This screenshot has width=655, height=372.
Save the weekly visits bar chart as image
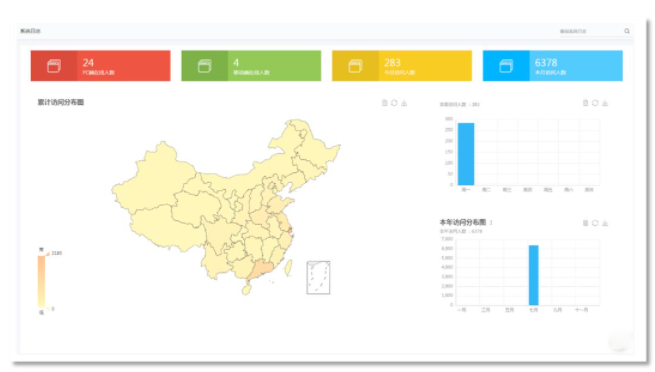pos(605,103)
